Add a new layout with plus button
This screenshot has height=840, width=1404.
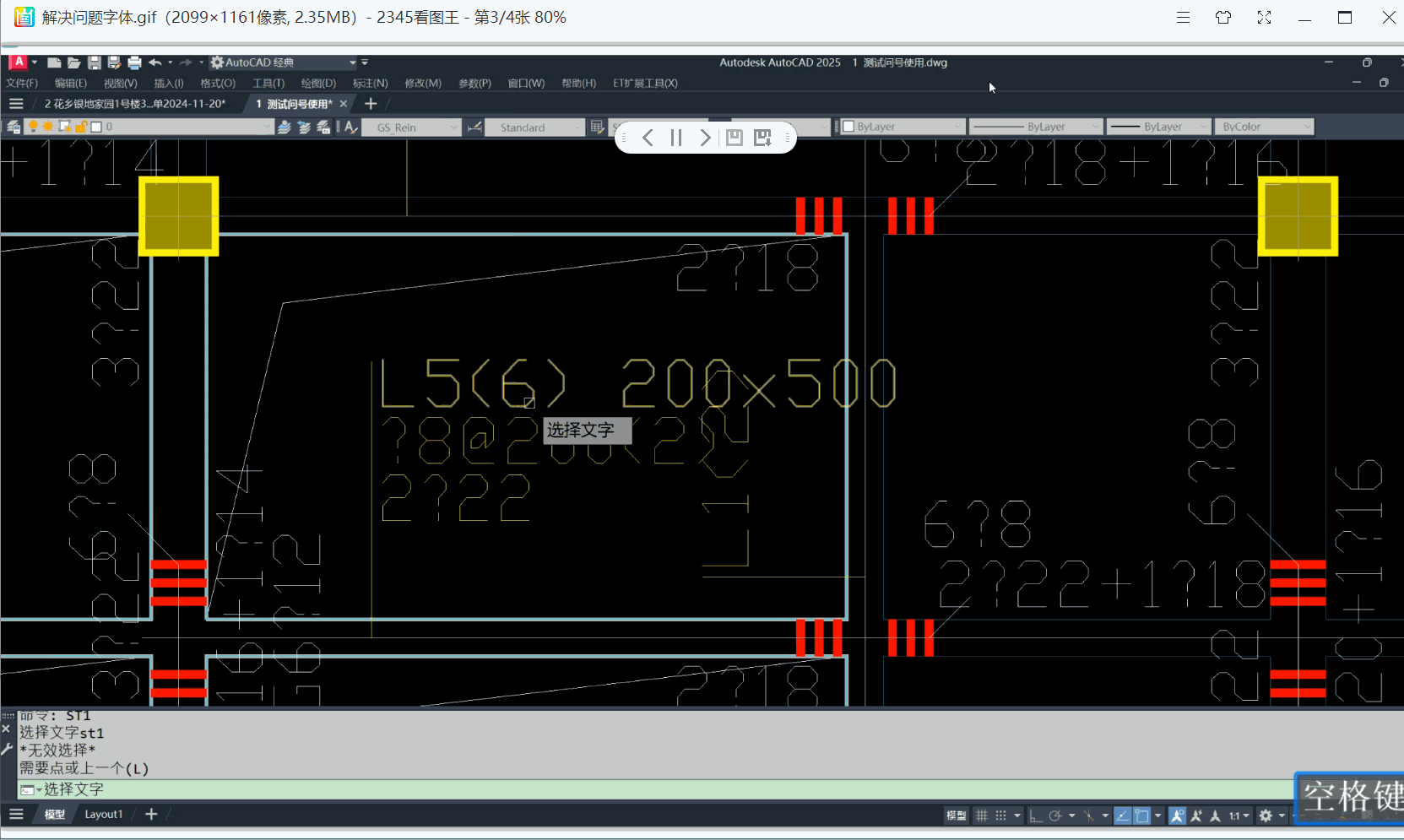click(151, 814)
